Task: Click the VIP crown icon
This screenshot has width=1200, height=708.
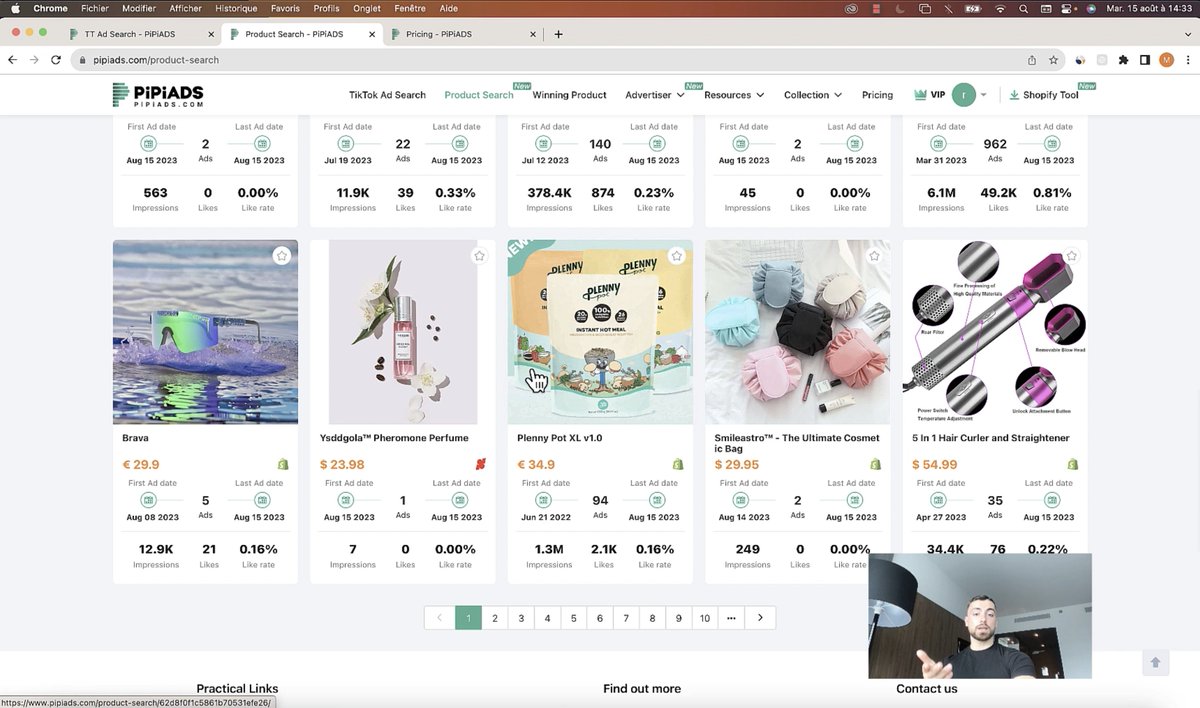Action: click(920, 95)
